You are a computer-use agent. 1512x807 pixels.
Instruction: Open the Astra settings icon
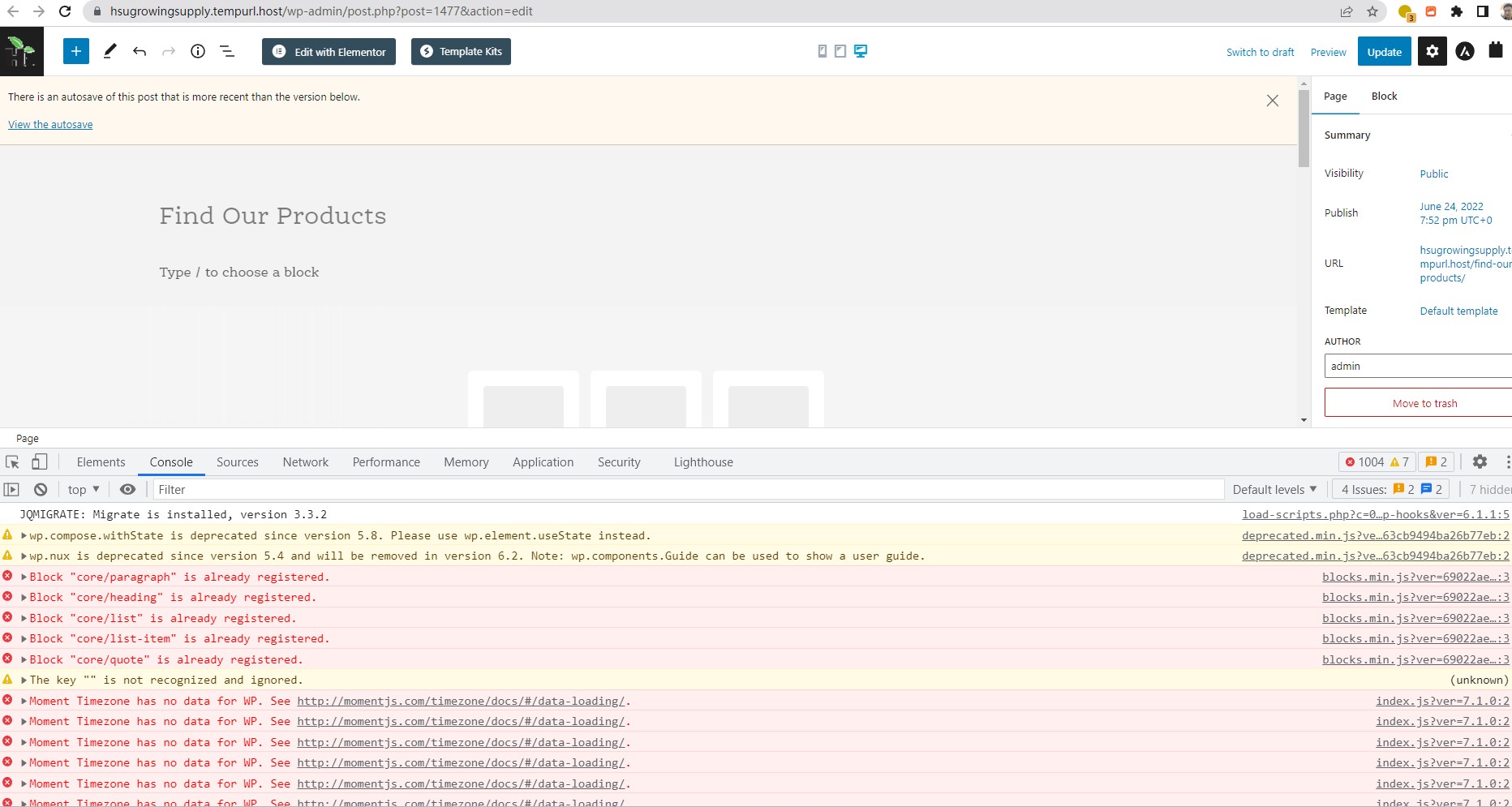1465,51
